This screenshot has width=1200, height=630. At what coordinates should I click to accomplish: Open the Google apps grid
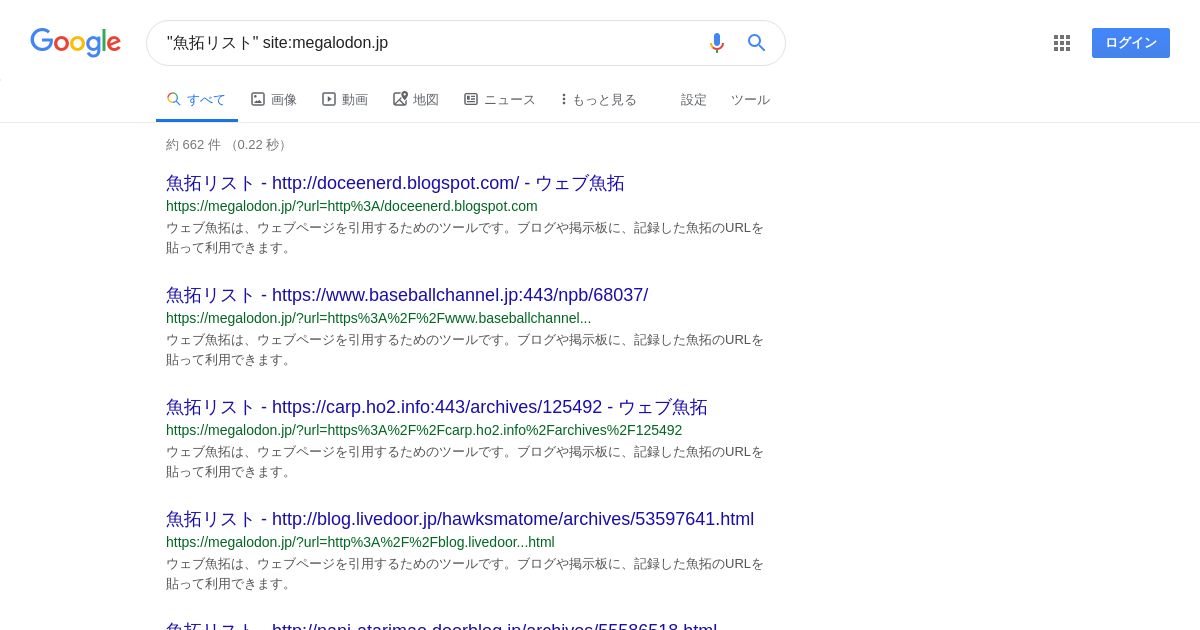(1062, 43)
